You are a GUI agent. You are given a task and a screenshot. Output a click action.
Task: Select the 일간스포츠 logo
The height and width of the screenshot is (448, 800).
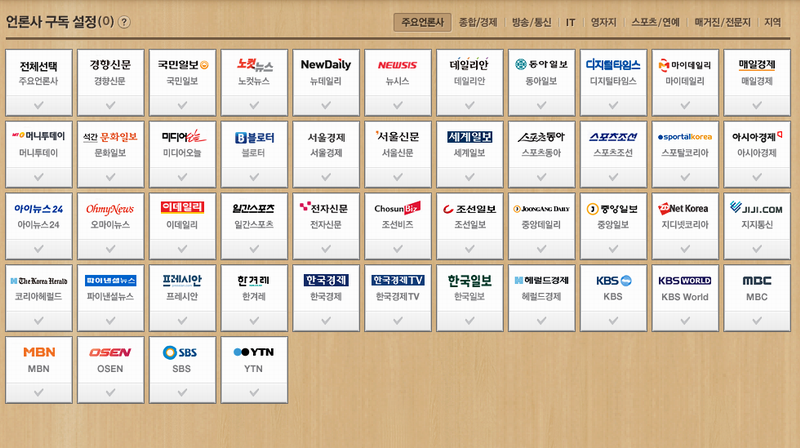point(254,209)
